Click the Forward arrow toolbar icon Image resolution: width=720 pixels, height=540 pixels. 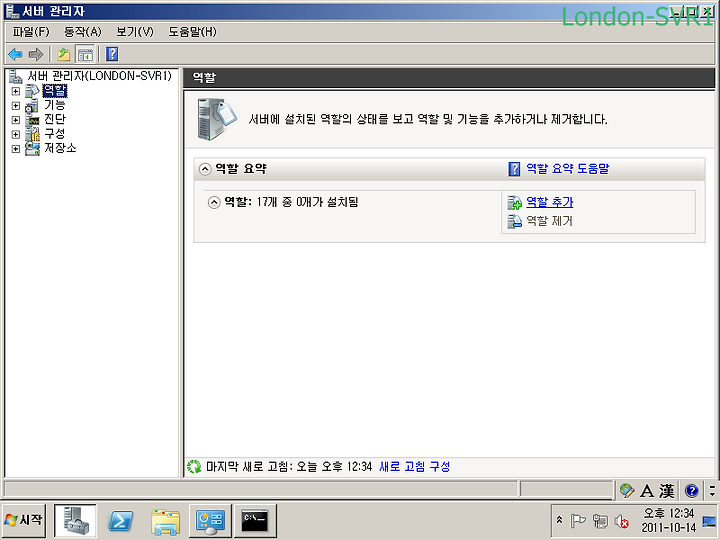click(36, 54)
